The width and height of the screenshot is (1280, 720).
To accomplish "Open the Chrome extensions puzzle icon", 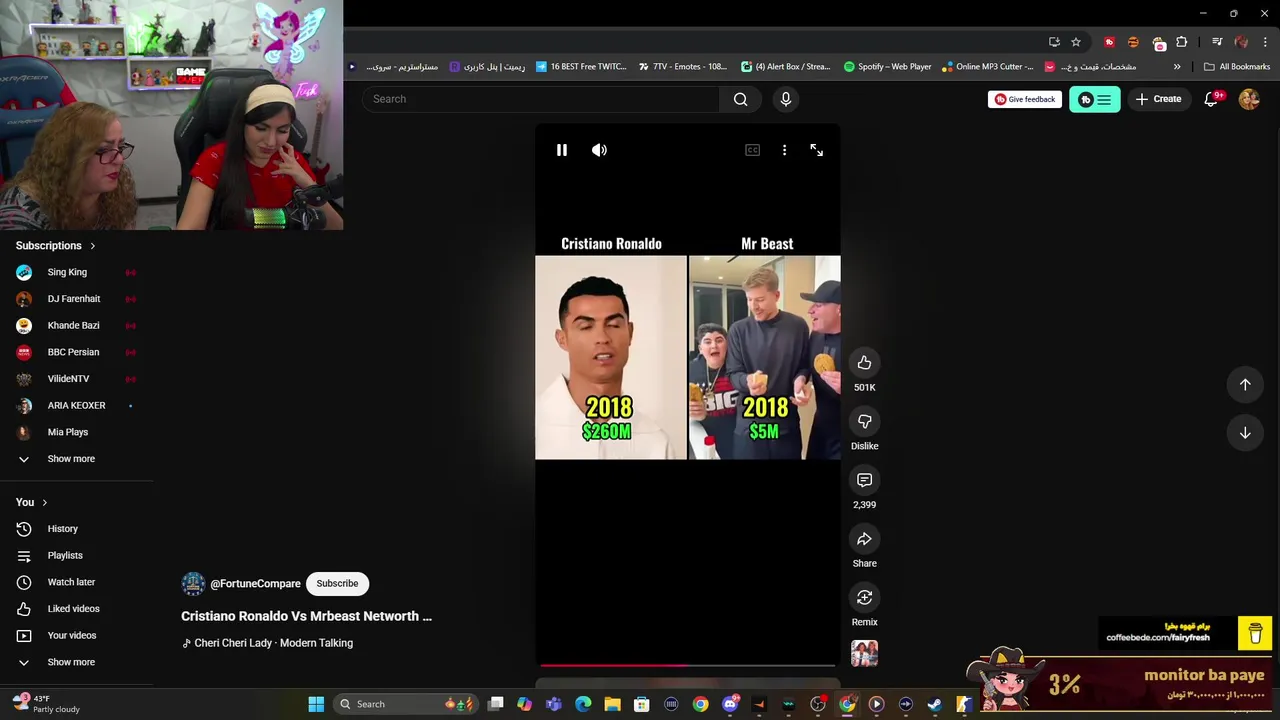I will point(1182,42).
